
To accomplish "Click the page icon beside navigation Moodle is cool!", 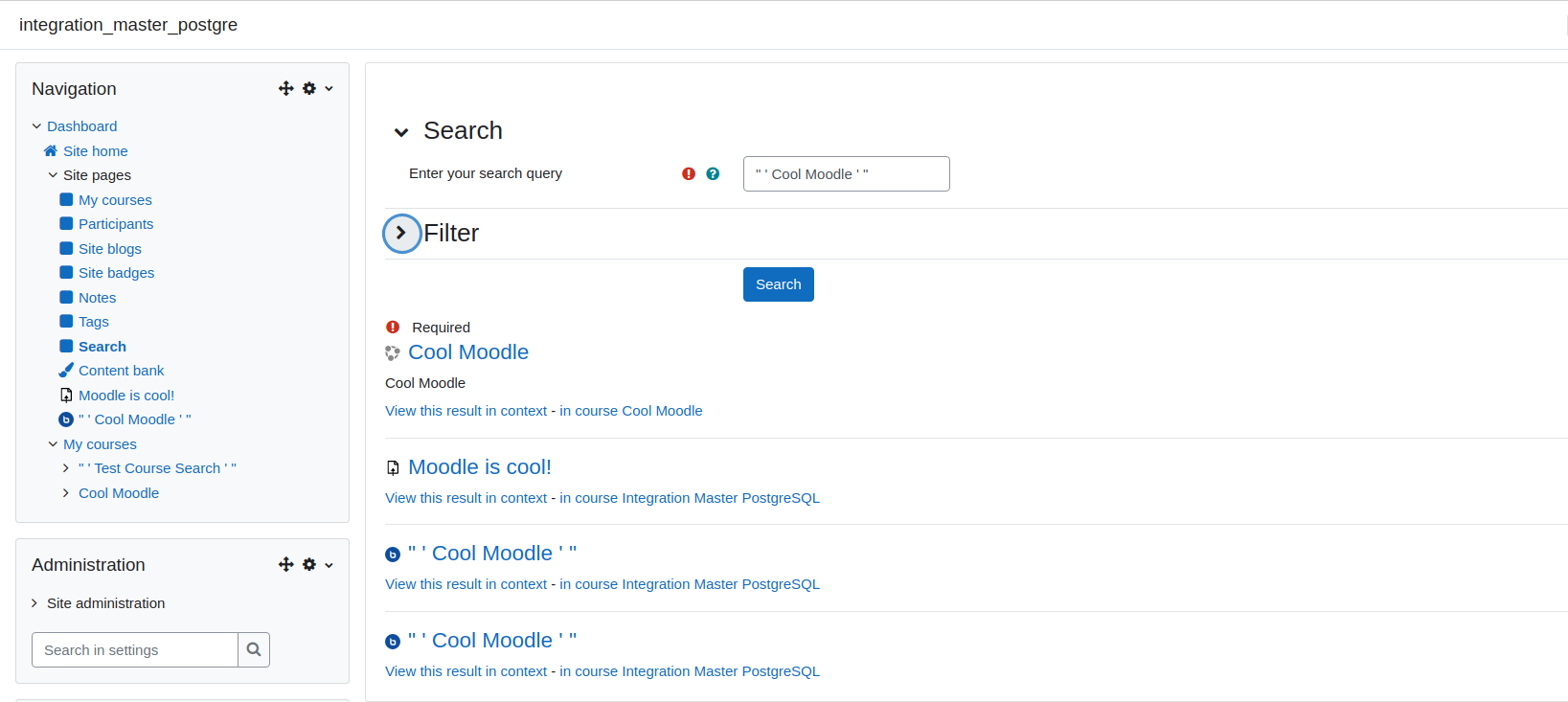I will click(x=66, y=395).
